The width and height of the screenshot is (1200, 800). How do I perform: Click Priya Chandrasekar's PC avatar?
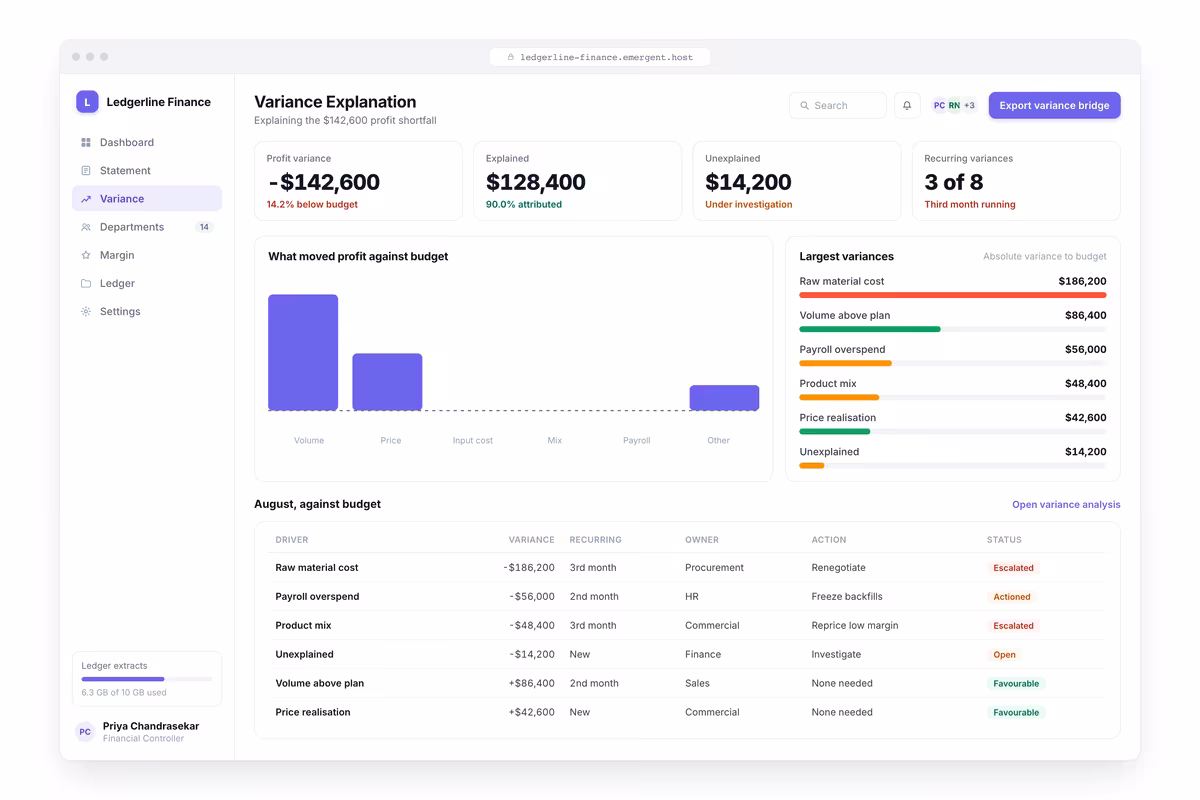point(85,732)
